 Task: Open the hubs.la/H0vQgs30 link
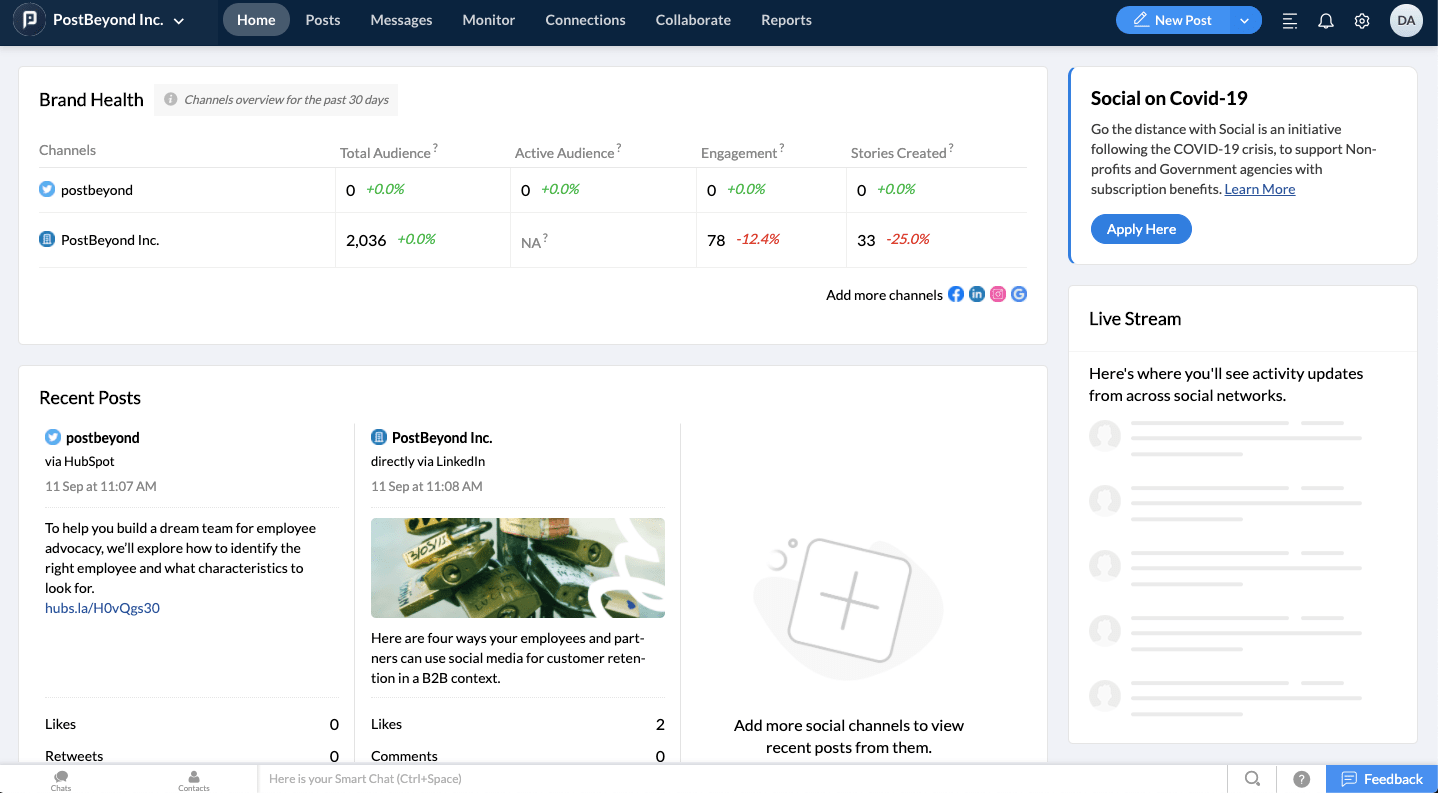pos(102,608)
